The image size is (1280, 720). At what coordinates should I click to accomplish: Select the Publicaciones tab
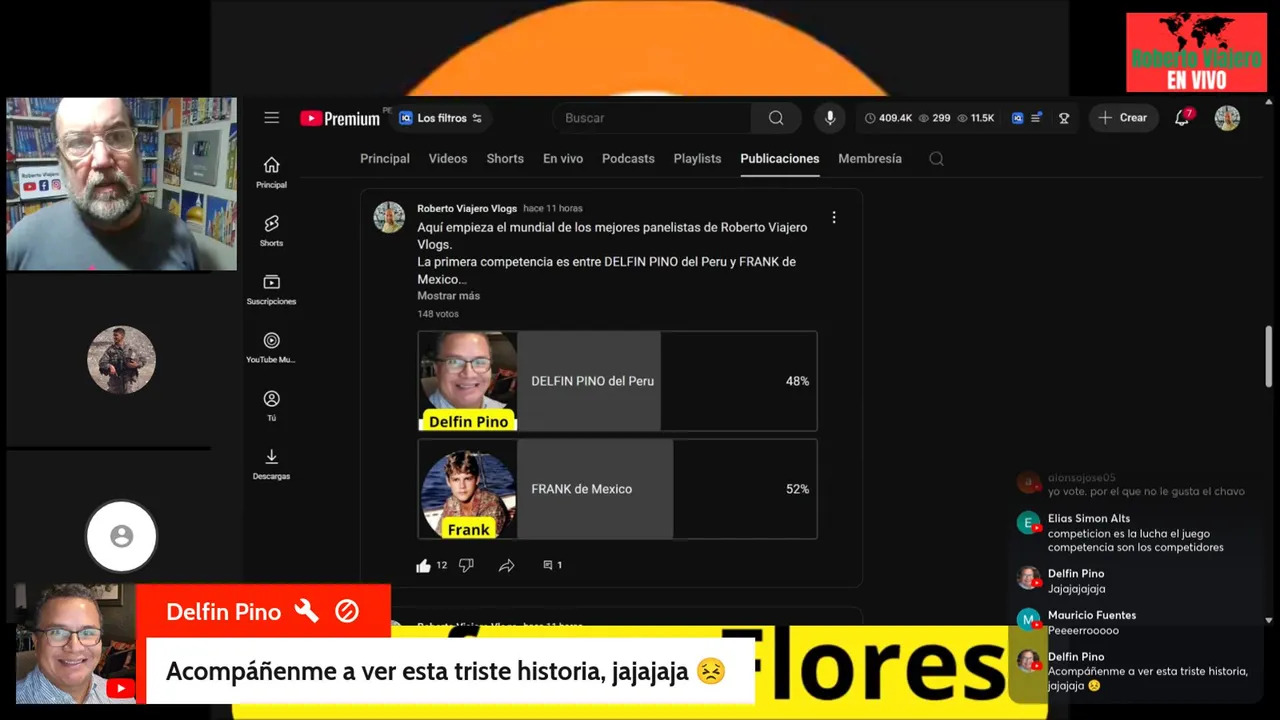click(780, 159)
